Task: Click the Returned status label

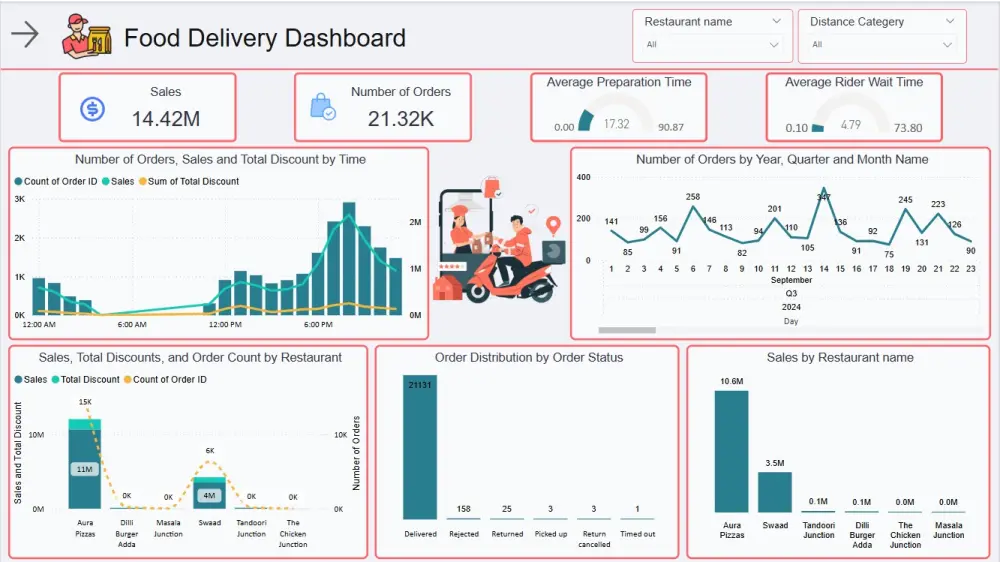Action: tap(507, 534)
